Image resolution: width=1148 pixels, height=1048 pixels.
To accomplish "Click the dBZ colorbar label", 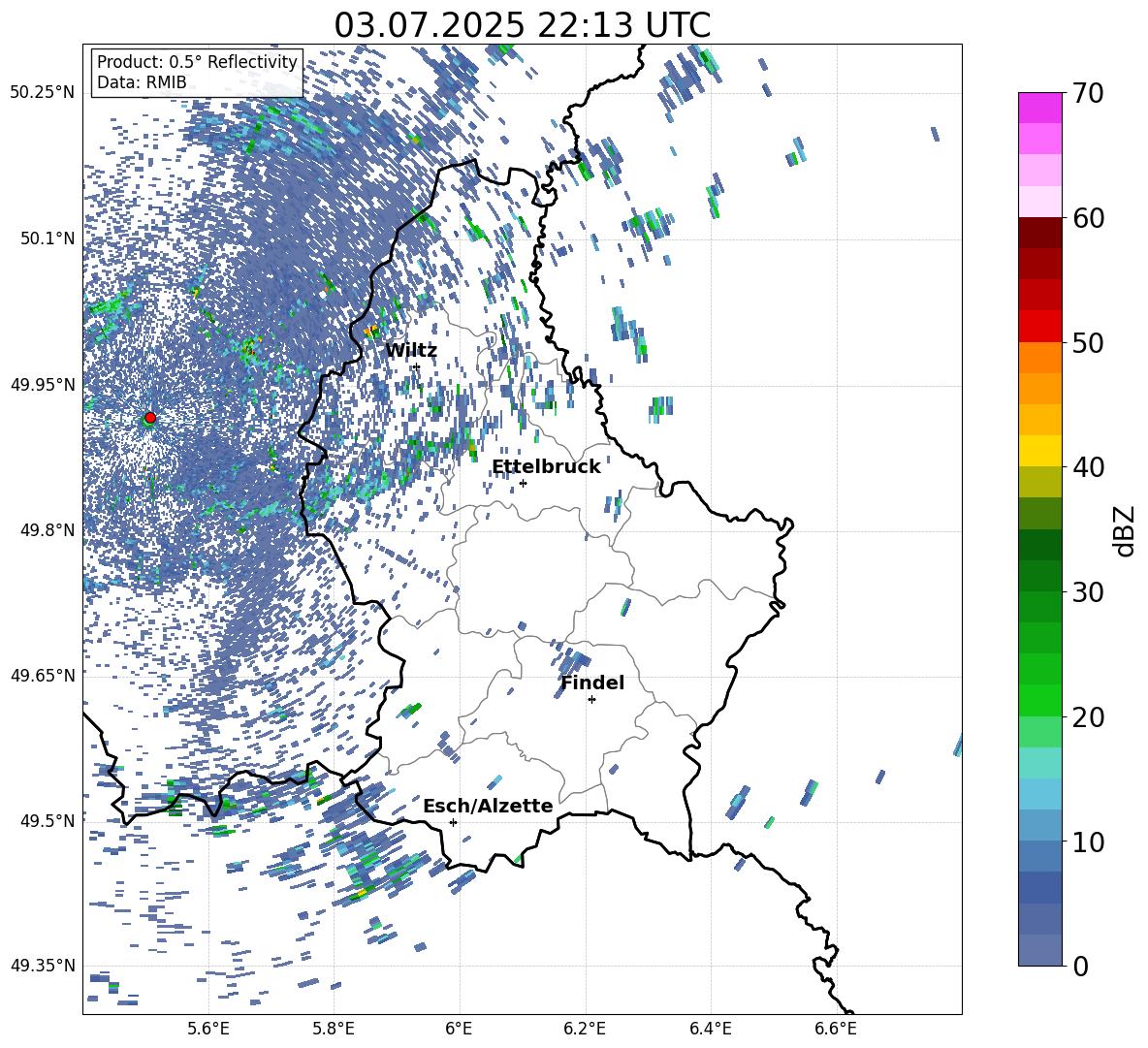I will (x=1125, y=530).
